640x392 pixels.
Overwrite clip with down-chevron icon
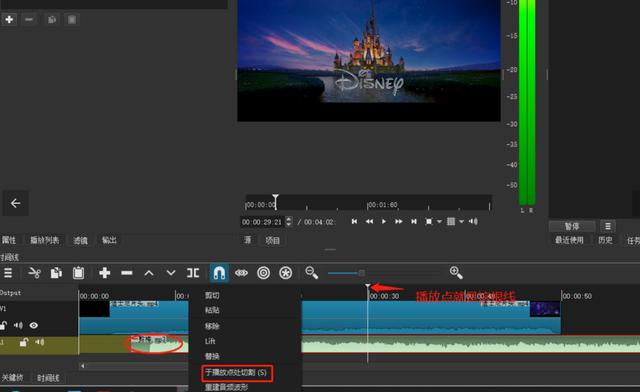171,273
